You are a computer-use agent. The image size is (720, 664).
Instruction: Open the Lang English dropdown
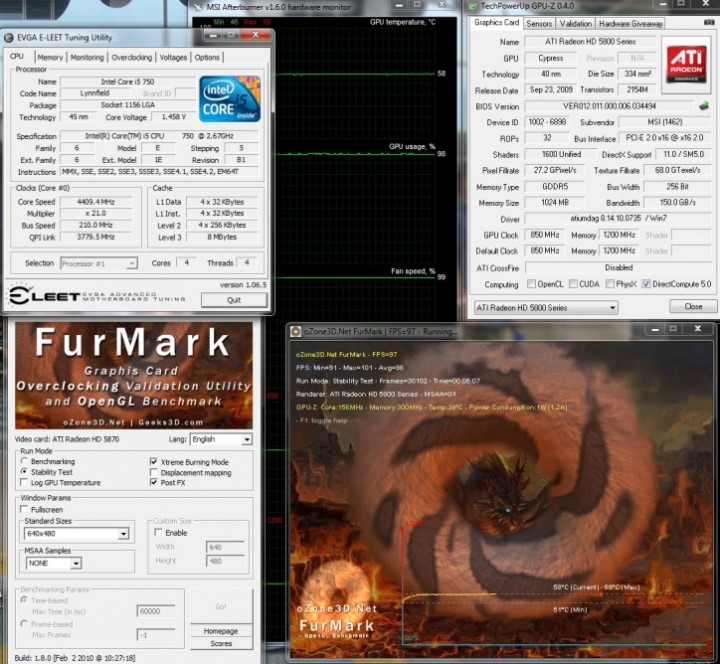pyautogui.click(x=221, y=439)
